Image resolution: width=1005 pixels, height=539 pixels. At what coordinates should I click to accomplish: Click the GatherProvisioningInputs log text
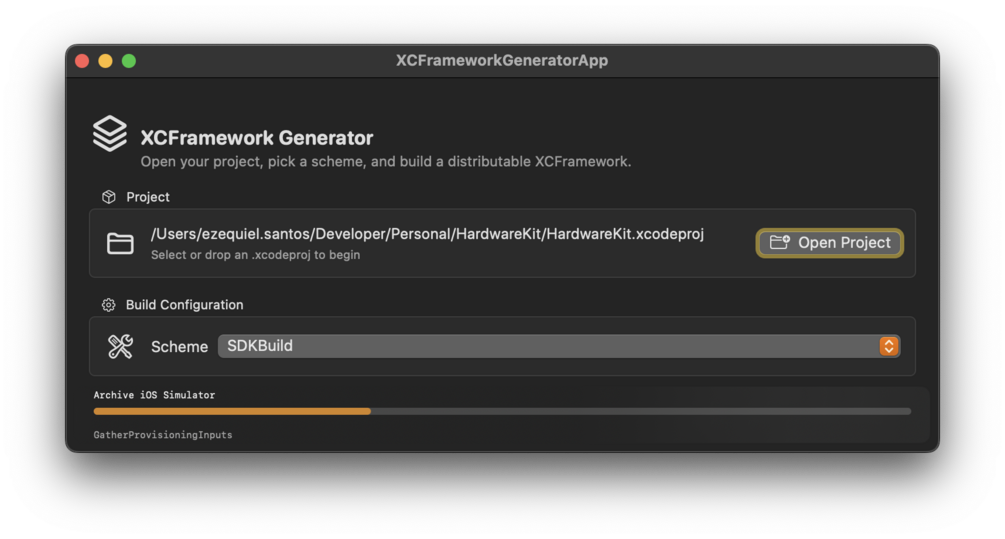click(162, 435)
